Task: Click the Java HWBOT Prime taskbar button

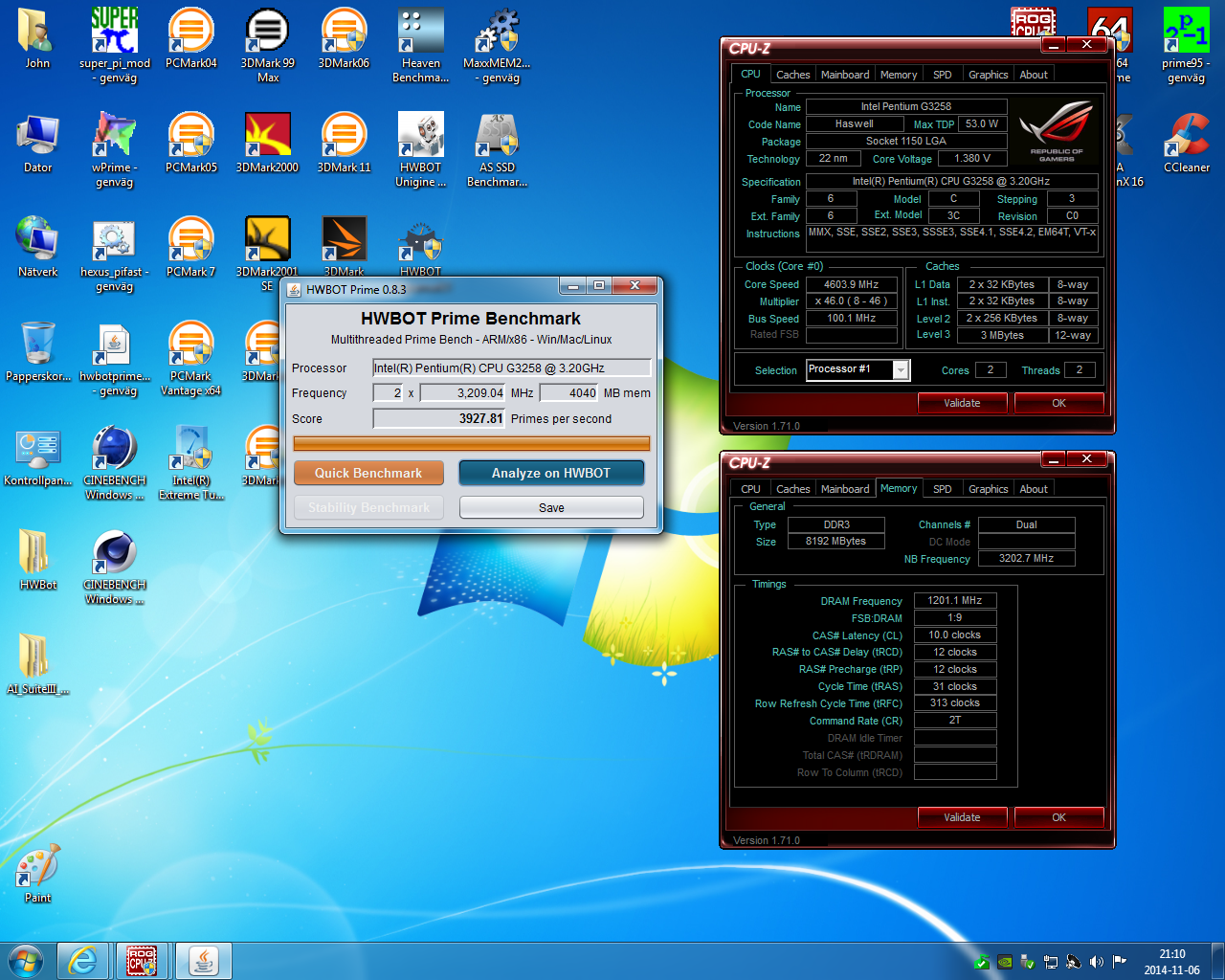Action: coord(204,960)
